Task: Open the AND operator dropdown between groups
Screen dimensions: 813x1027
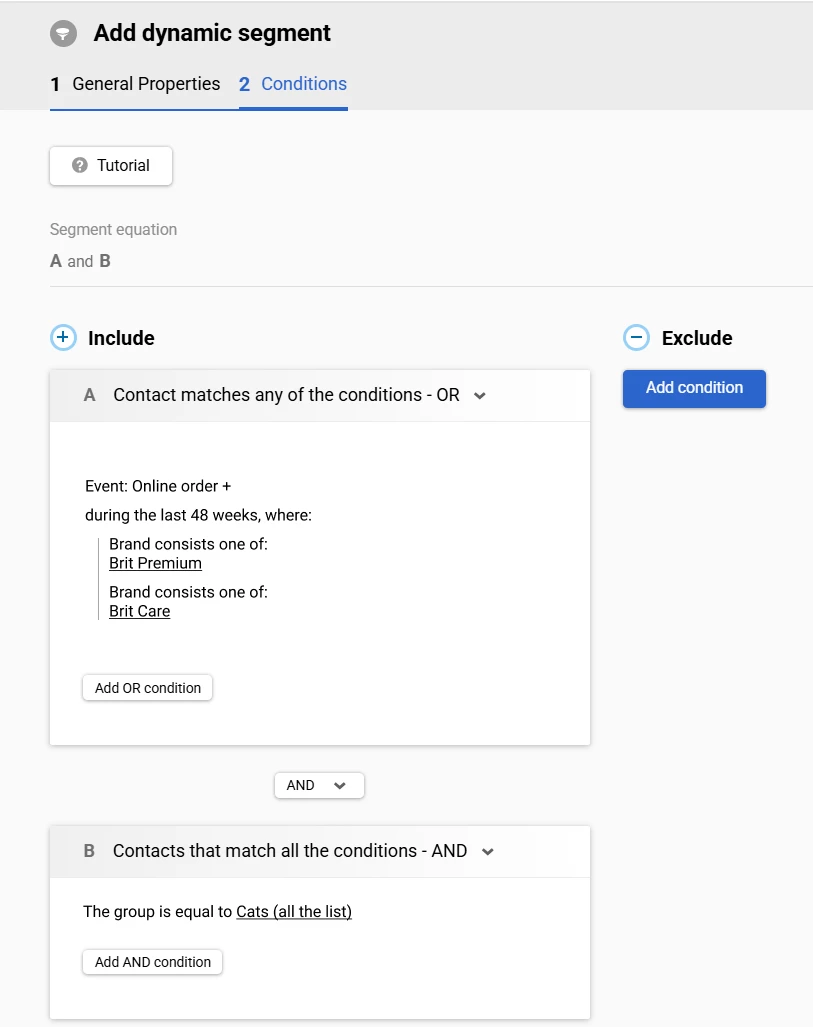Action: [319, 785]
